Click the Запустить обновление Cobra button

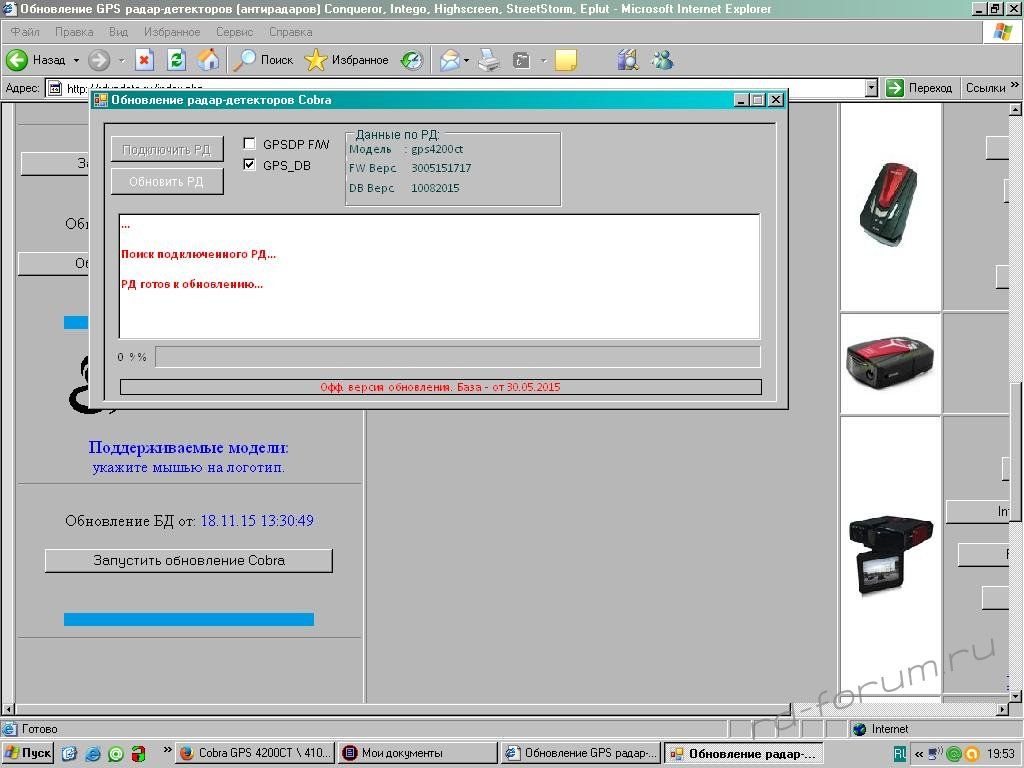(189, 560)
